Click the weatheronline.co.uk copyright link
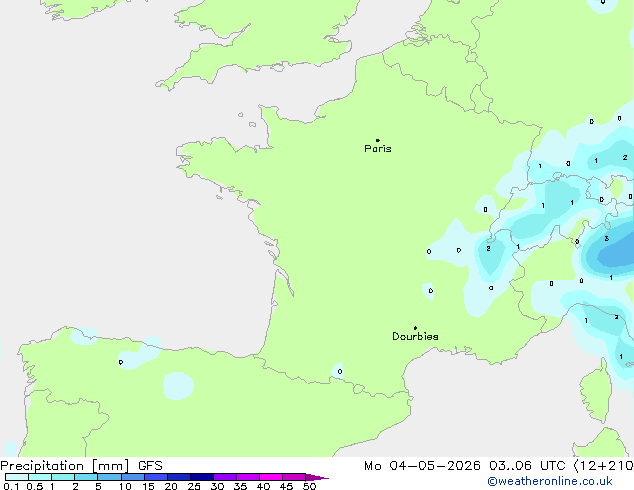The image size is (634, 490). click(550, 481)
